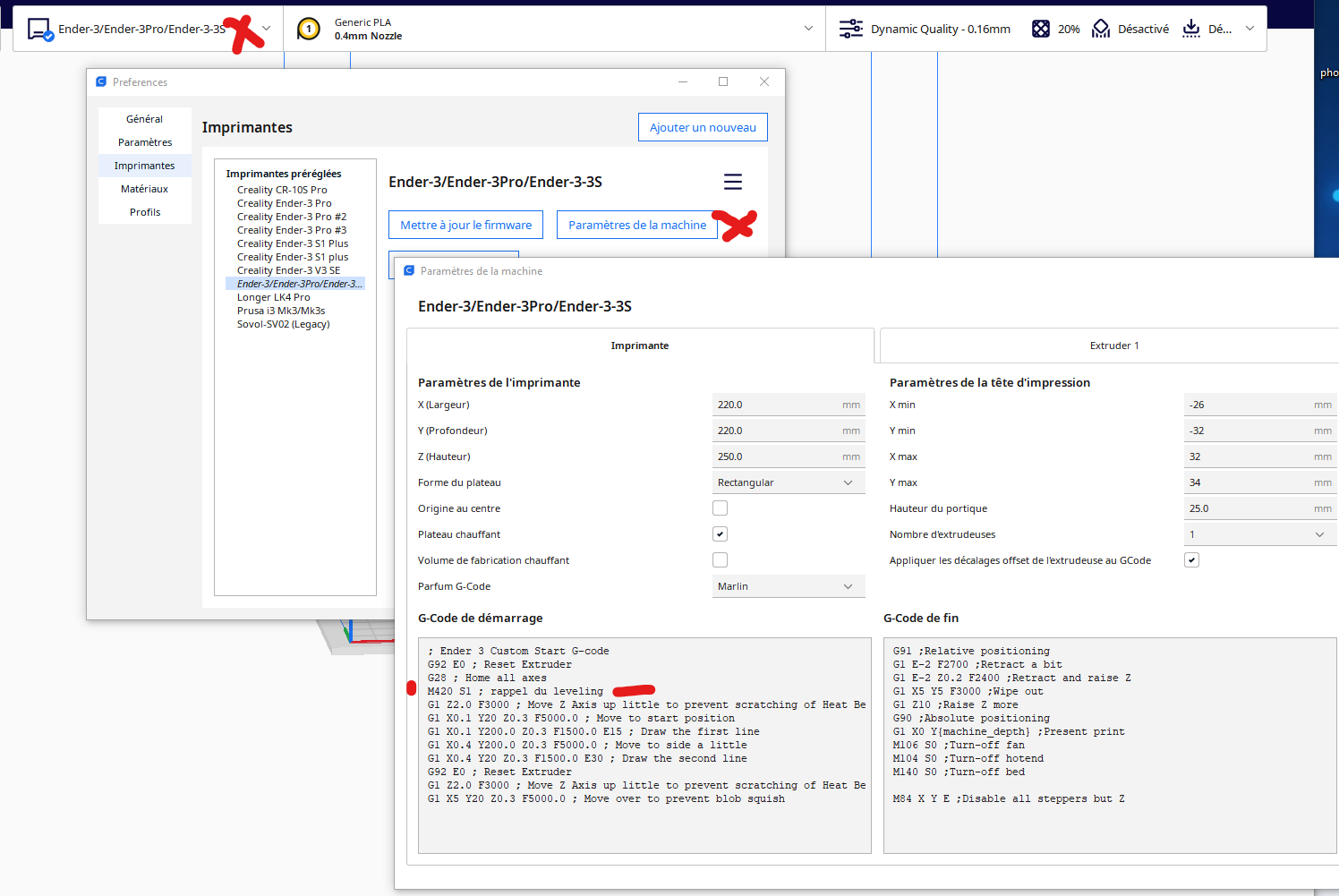Toggle Origine au centre checkbox
Image resolution: width=1339 pixels, height=896 pixels.
click(x=721, y=508)
